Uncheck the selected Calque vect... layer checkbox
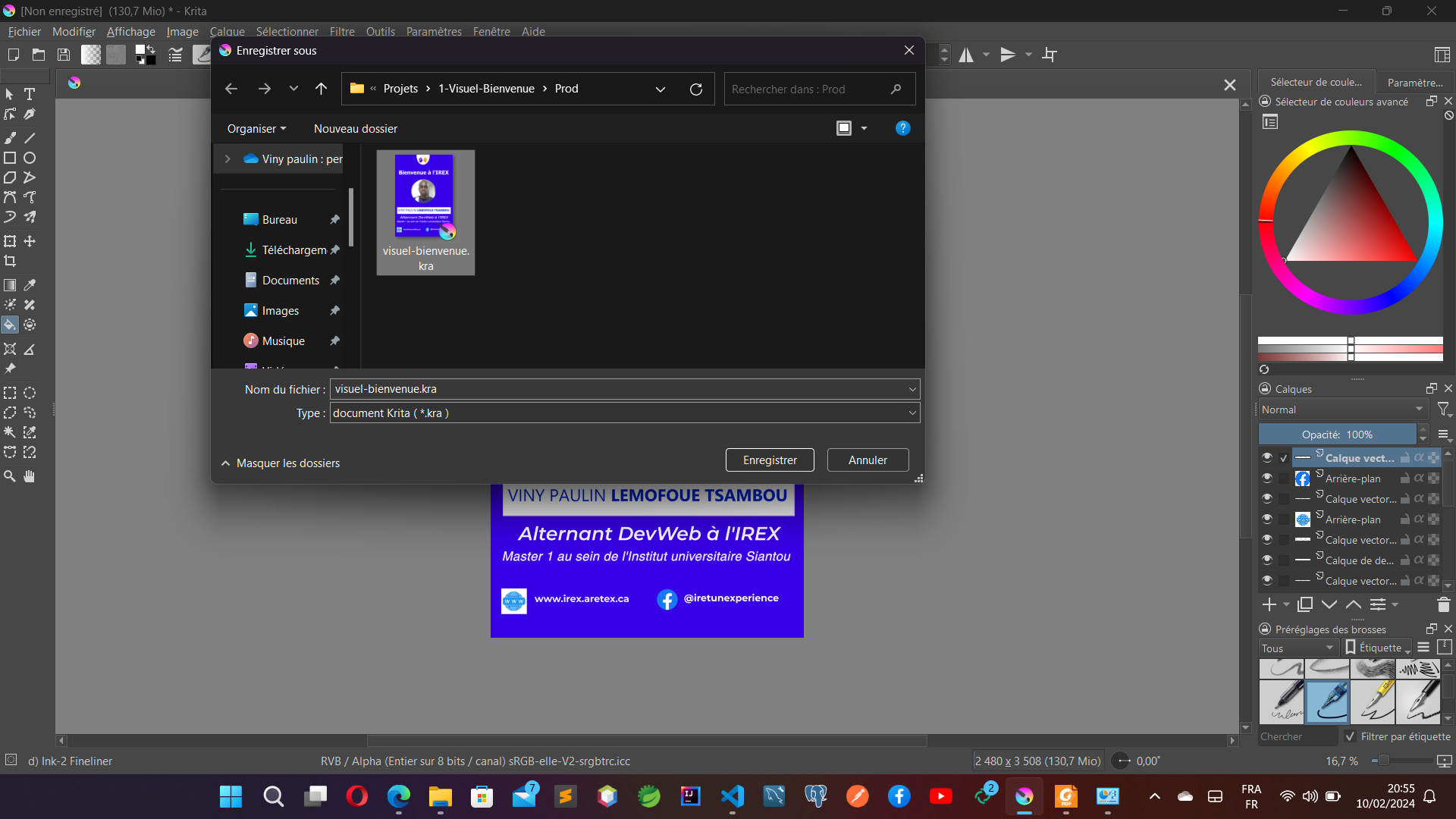1456x819 pixels. tap(1284, 458)
